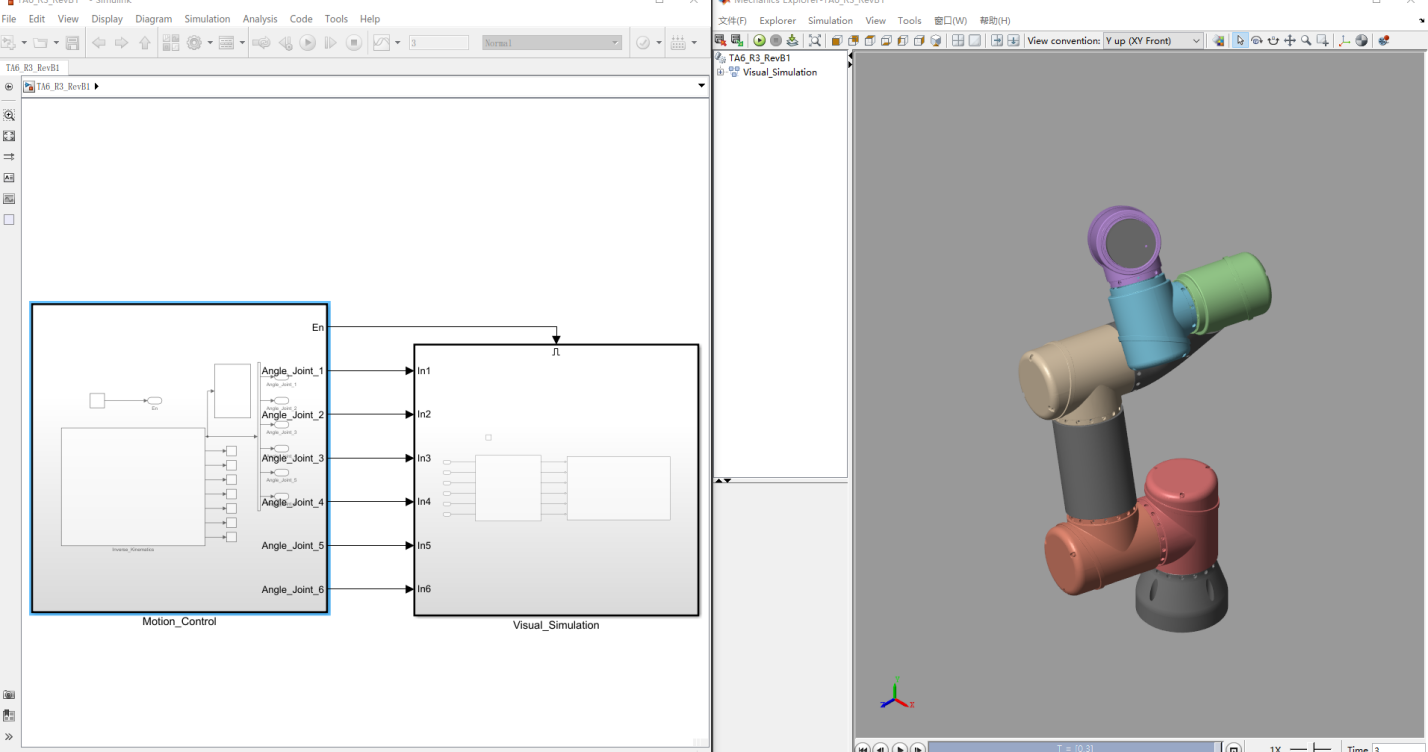The image size is (1428, 752).
Task: Toggle the Single view pane icon
Action: coord(974,41)
